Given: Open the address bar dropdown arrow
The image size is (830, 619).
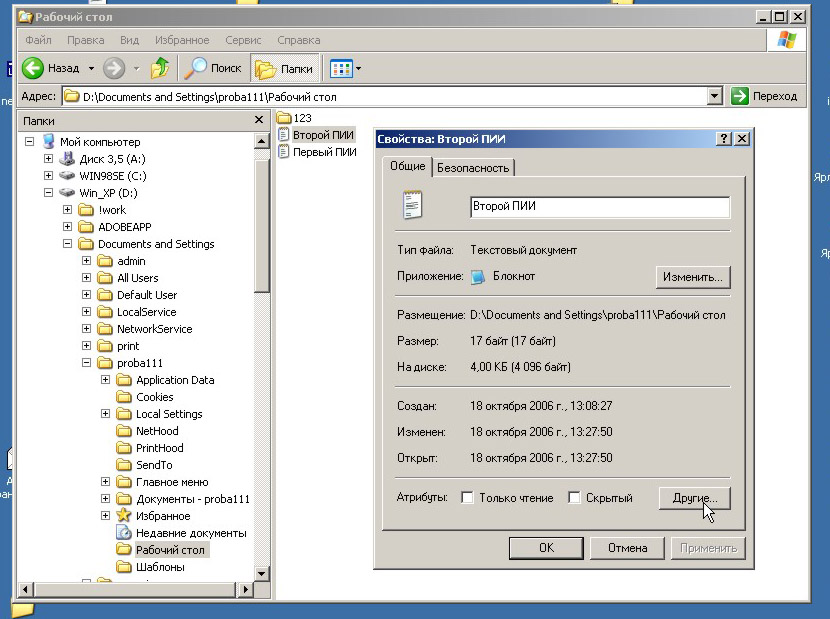Looking at the screenshot, I should 714,97.
